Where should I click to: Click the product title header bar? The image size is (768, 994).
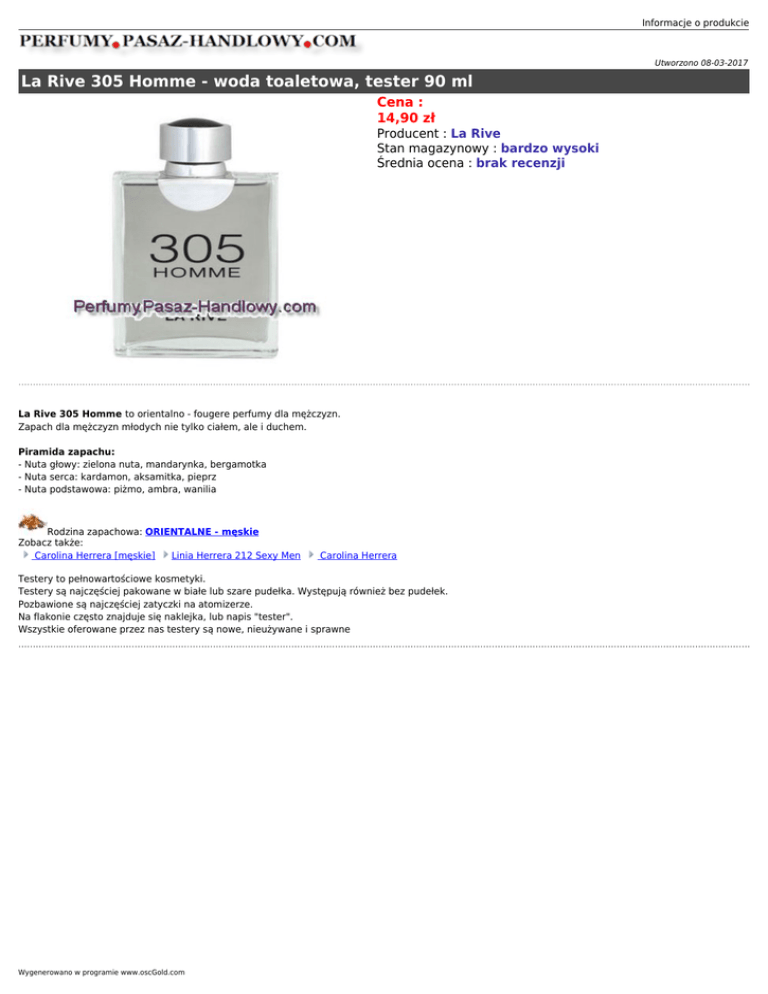click(x=384, y=81)
